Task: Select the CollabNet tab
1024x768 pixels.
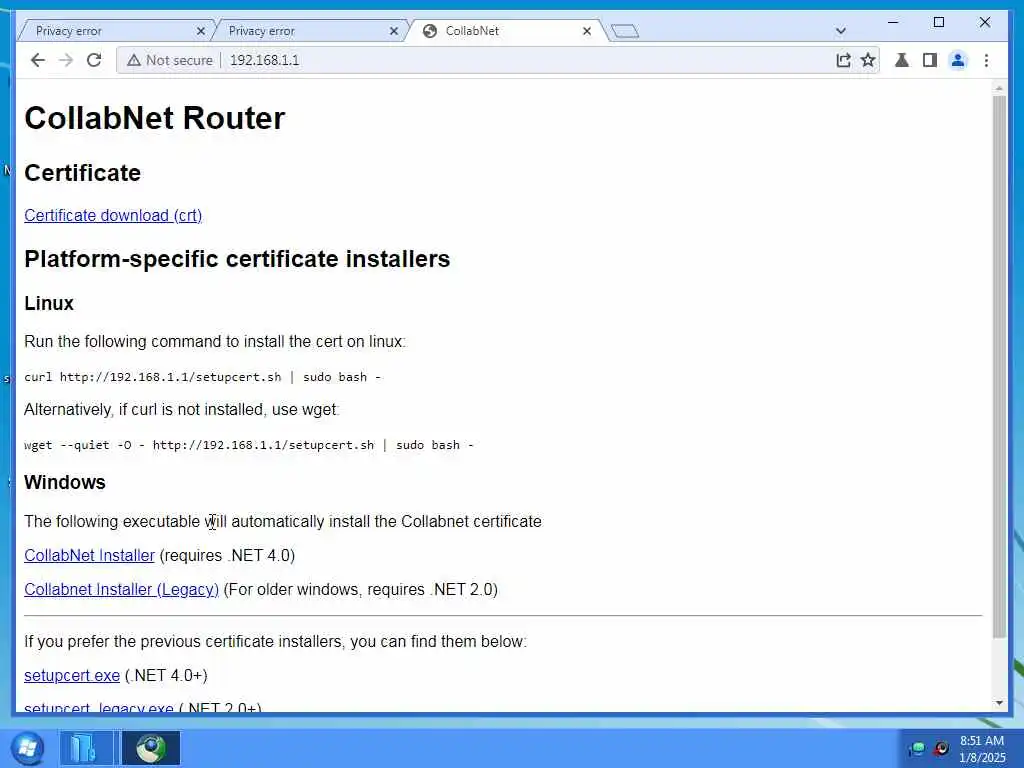Action: click(x=506, y=31)
